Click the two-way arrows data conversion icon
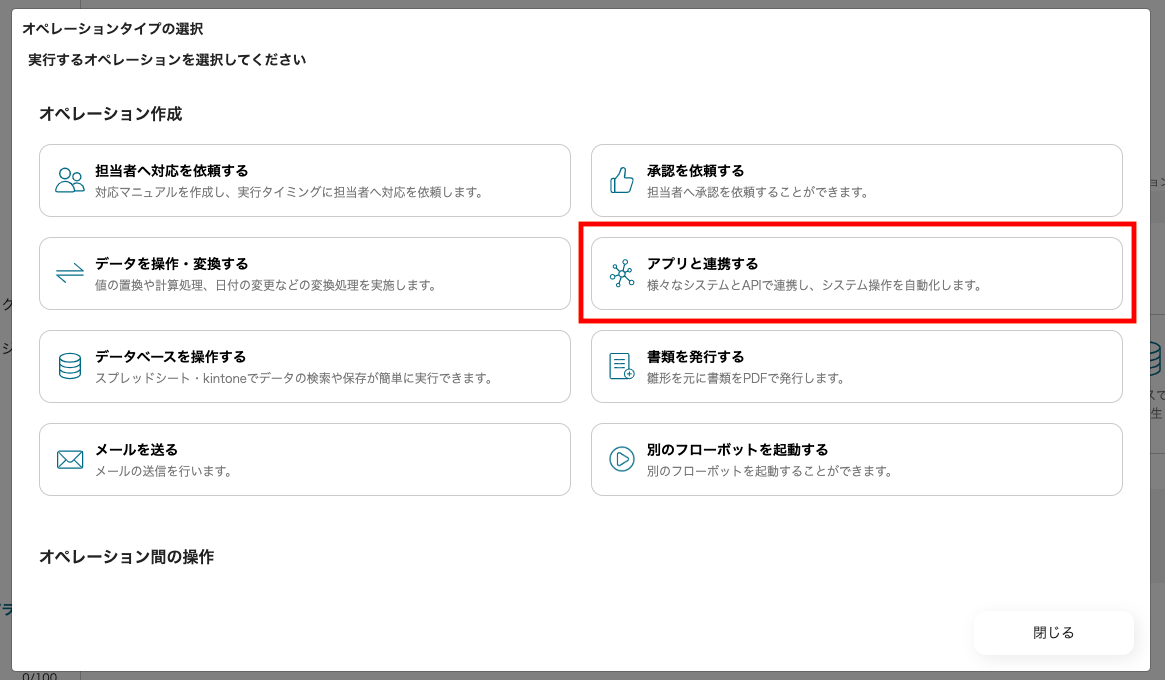 coord(70,274)
